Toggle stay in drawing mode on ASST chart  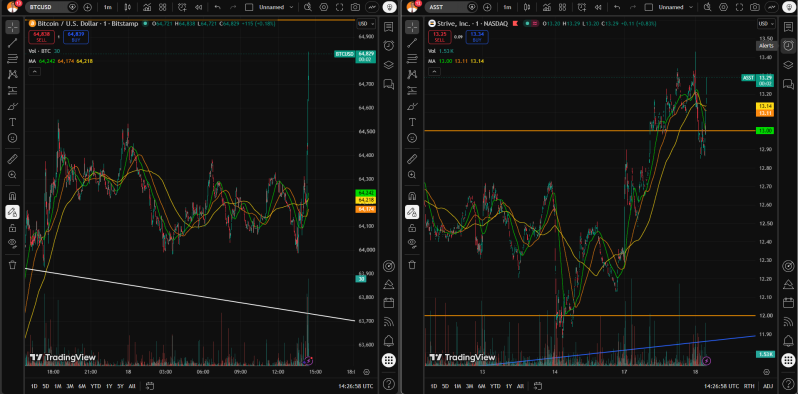[x=412, y=212]
